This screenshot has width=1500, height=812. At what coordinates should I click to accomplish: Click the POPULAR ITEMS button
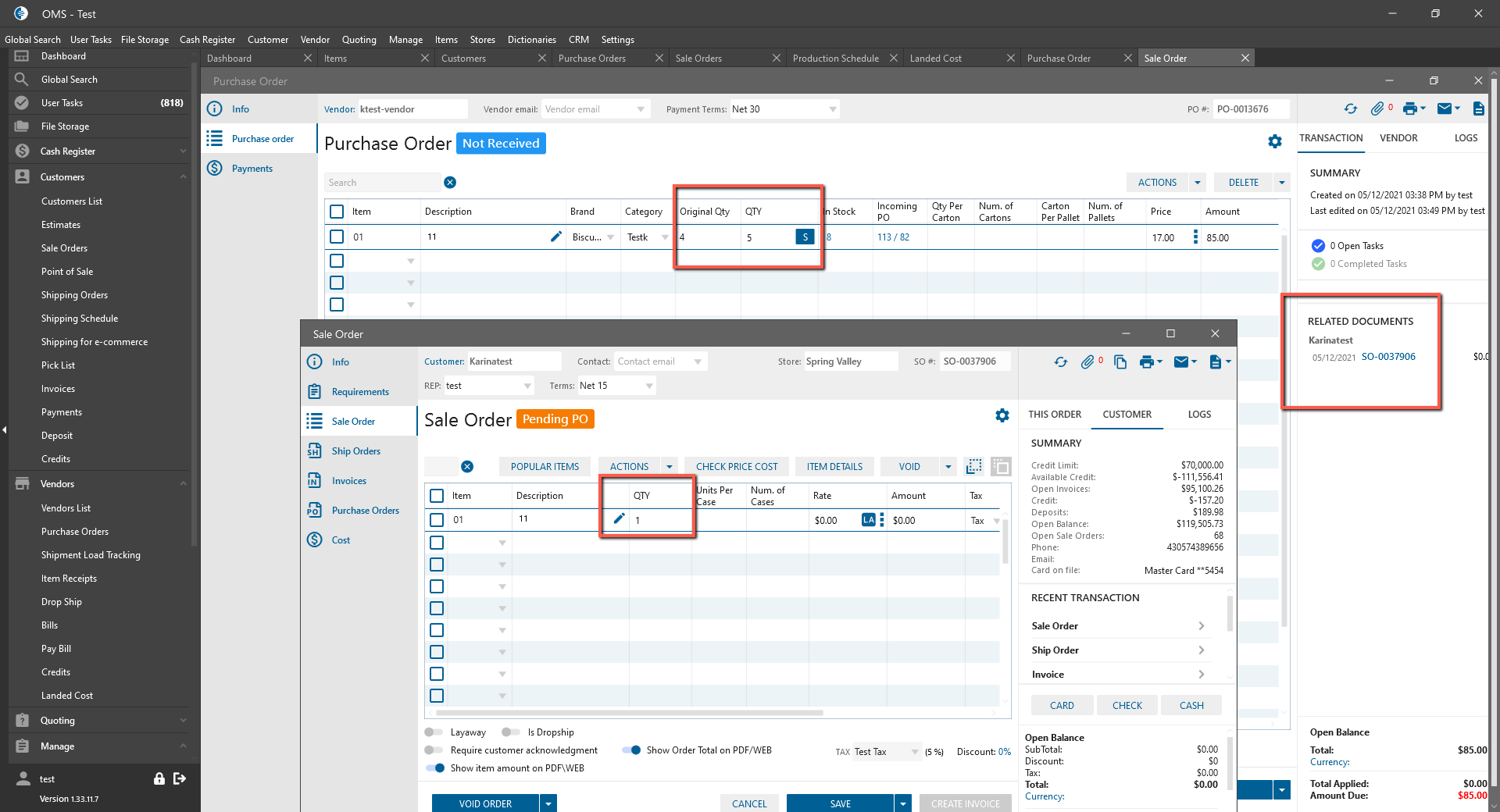click(x=545, y=467)
